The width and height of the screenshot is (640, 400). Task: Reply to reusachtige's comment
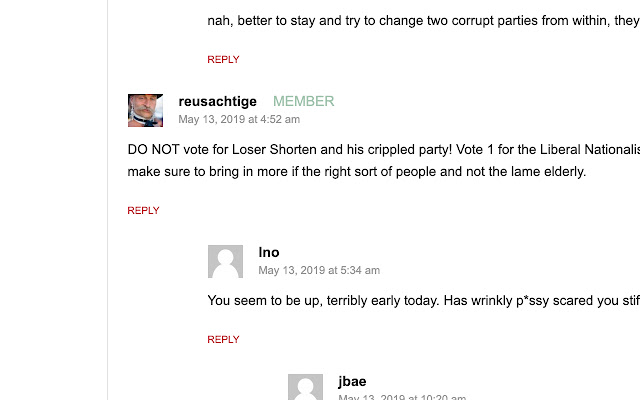143,211
